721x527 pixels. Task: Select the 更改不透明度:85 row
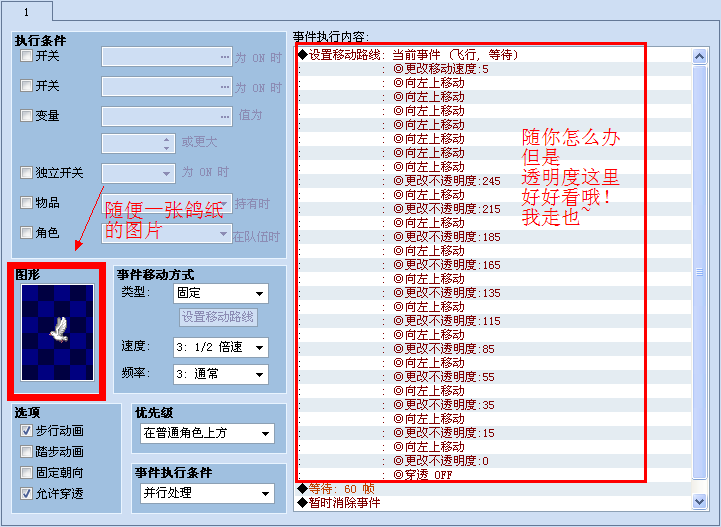494,349
